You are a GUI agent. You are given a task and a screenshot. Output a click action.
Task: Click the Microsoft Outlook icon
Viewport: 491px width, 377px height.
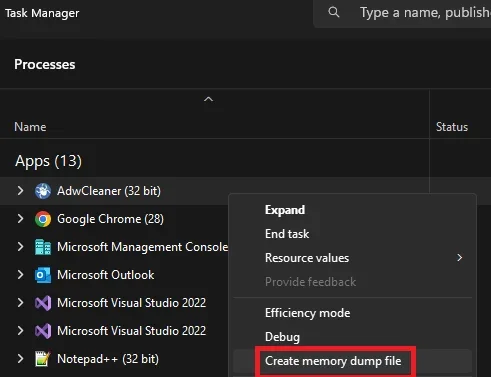pyautogui.click(x=43, y=275)
